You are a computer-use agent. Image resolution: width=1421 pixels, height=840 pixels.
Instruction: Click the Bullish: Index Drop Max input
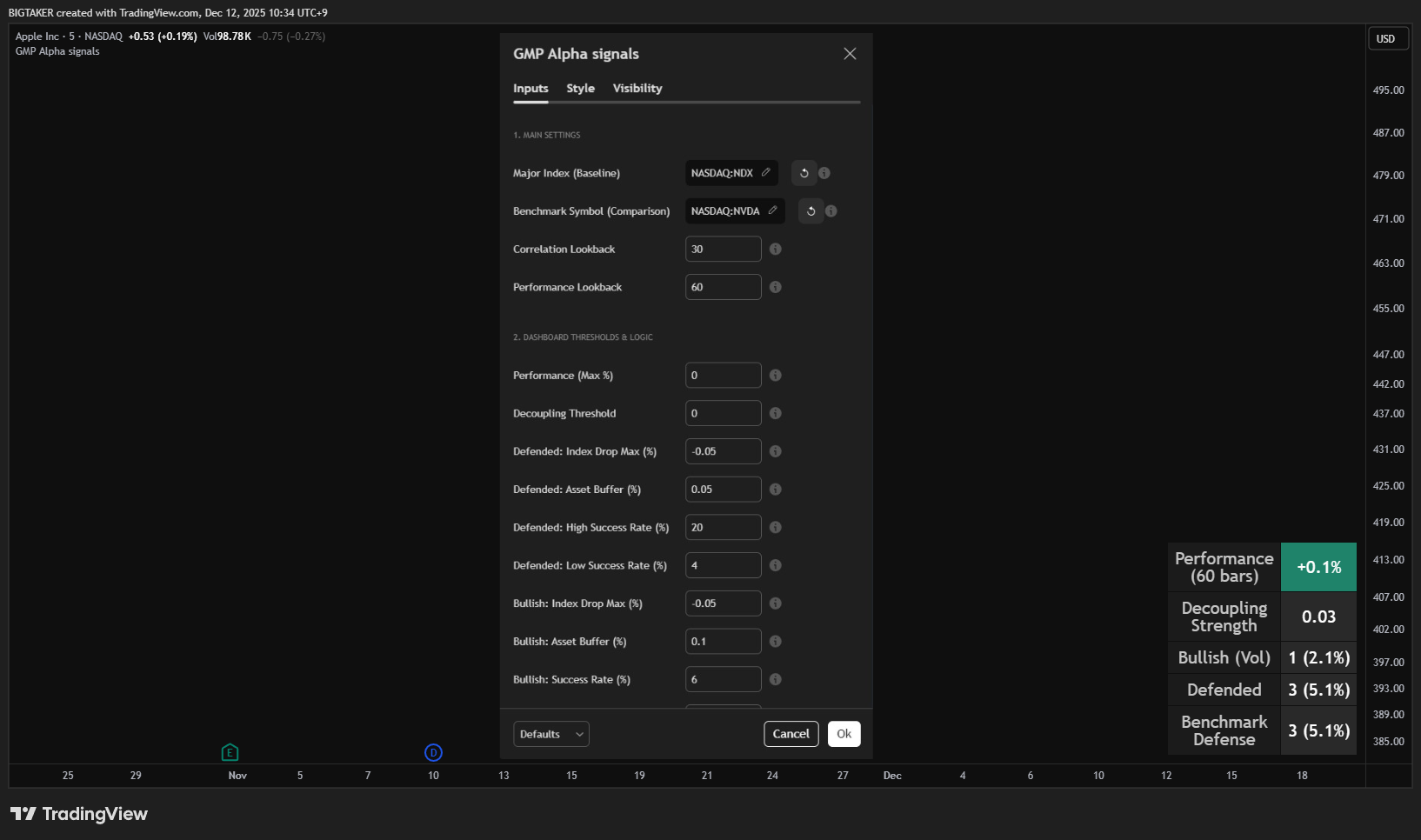click(x=724, y=603)
